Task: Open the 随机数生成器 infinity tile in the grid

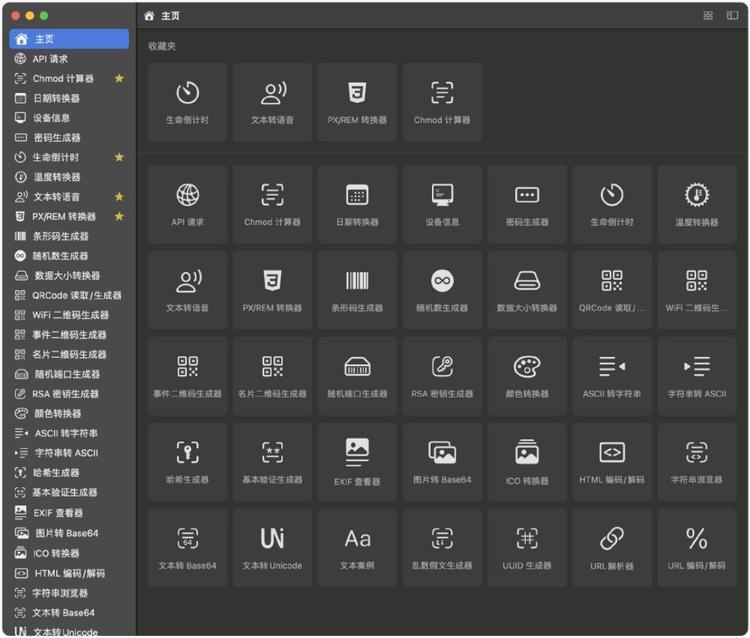Action: coord(442,289)
